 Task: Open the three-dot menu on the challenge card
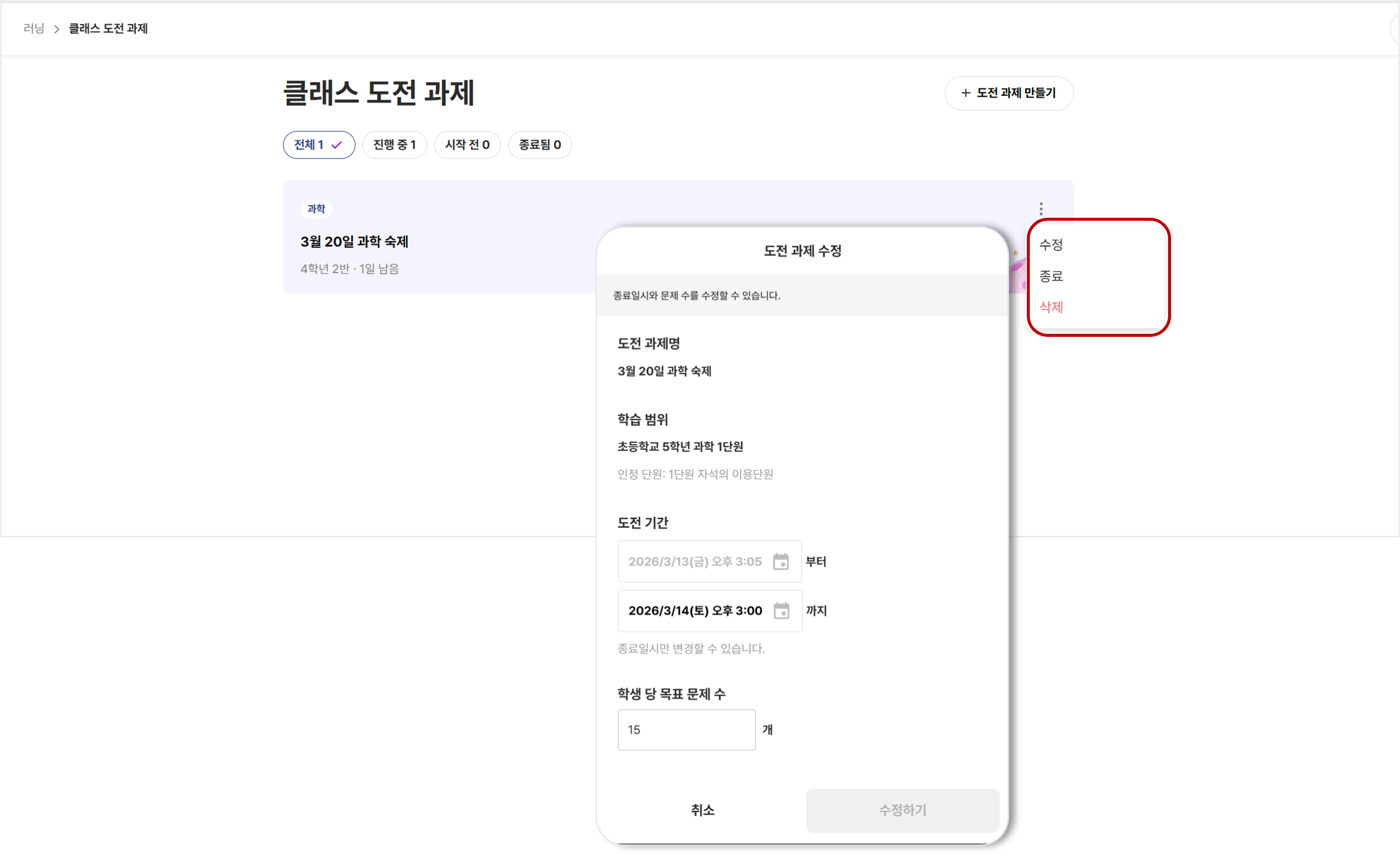(1041, 208)
